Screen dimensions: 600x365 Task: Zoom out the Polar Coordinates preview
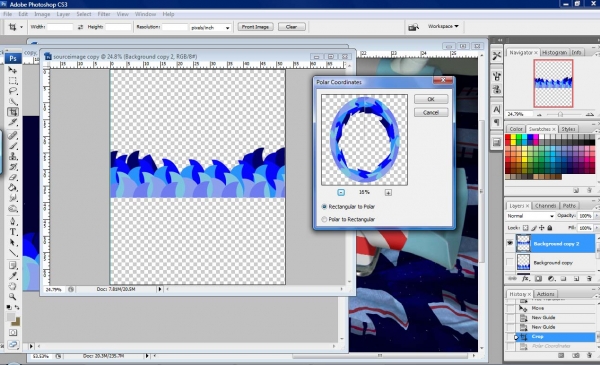point(341,192)
